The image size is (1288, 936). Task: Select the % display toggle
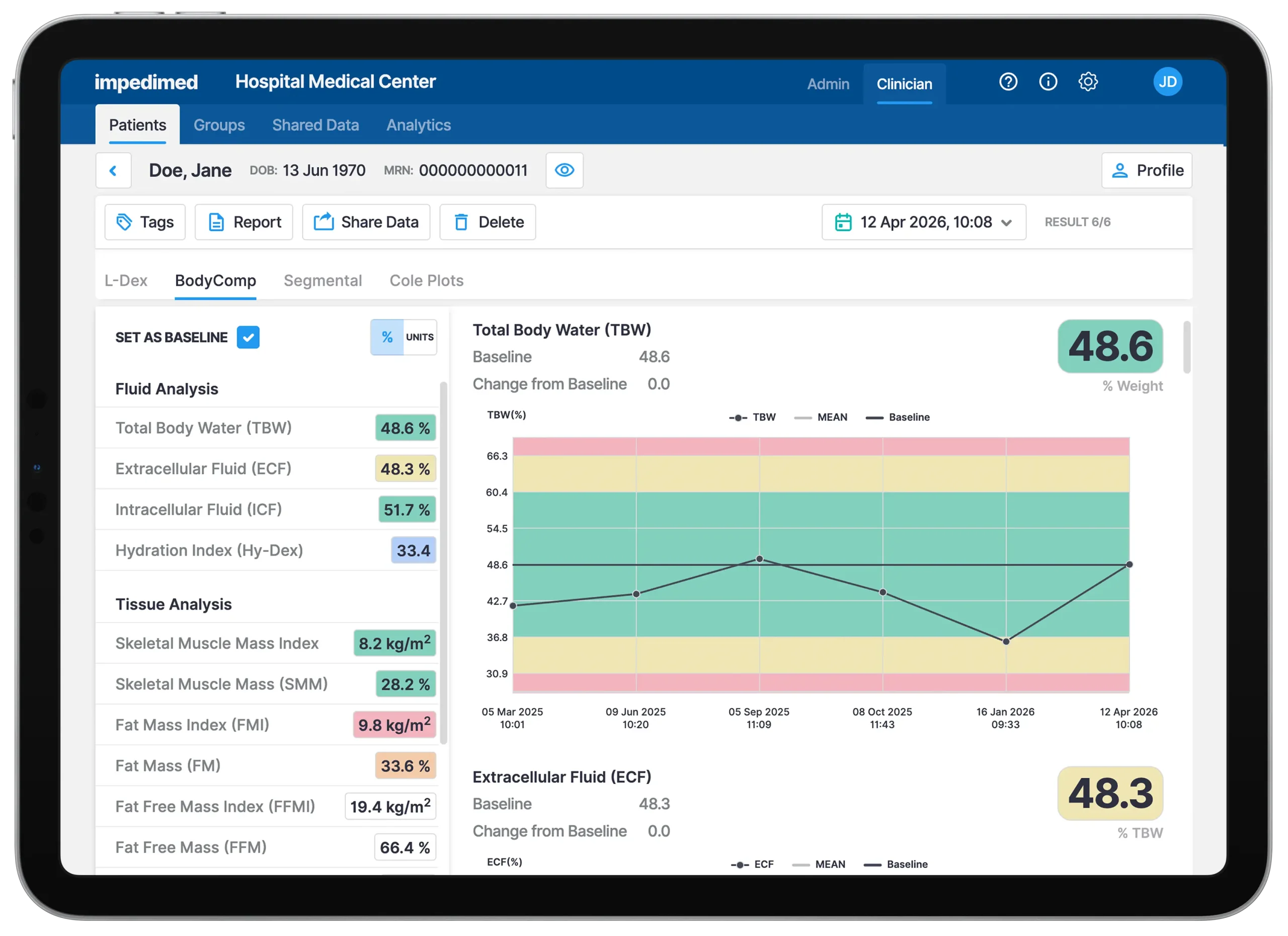[x=387, y=337]
